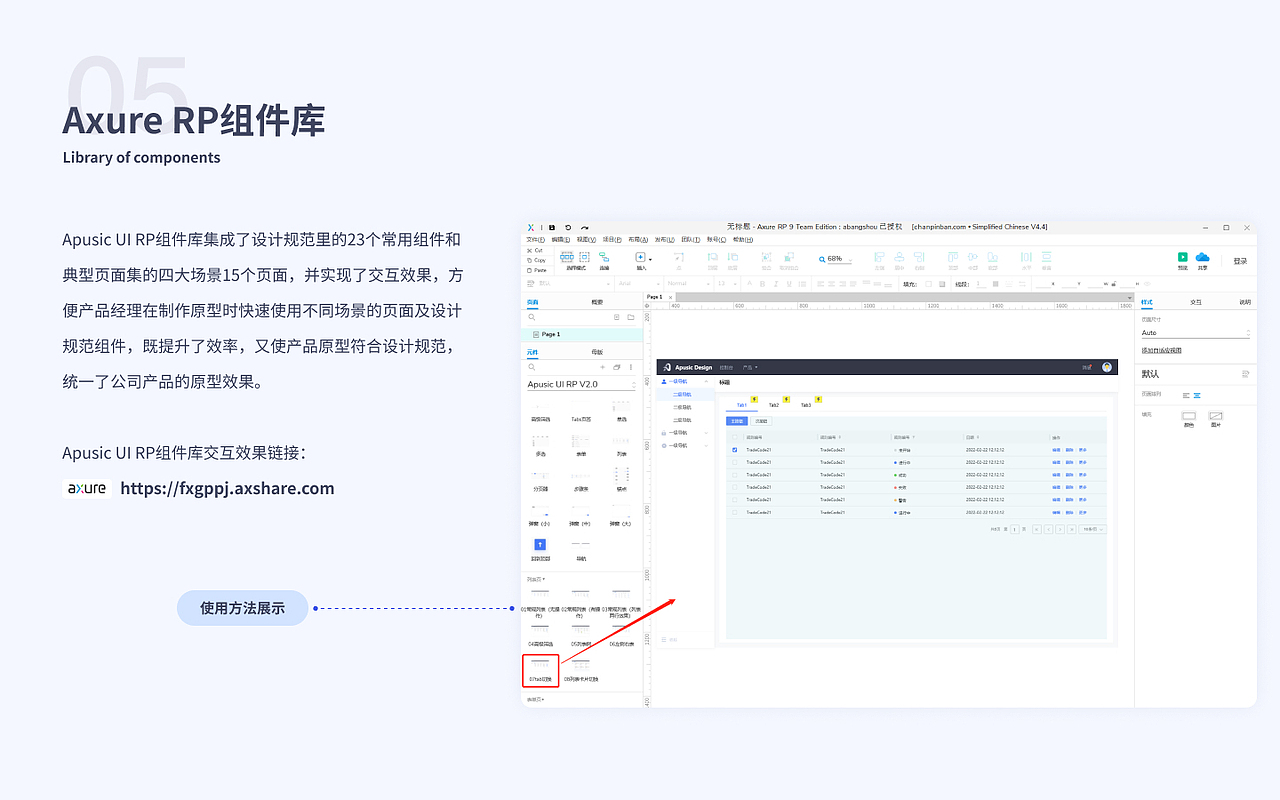The height and width of the screenshot is (800, 1280).
Task: Open the Arial font family dropdown
Action: pyautogui.click(x=638, y=283)
